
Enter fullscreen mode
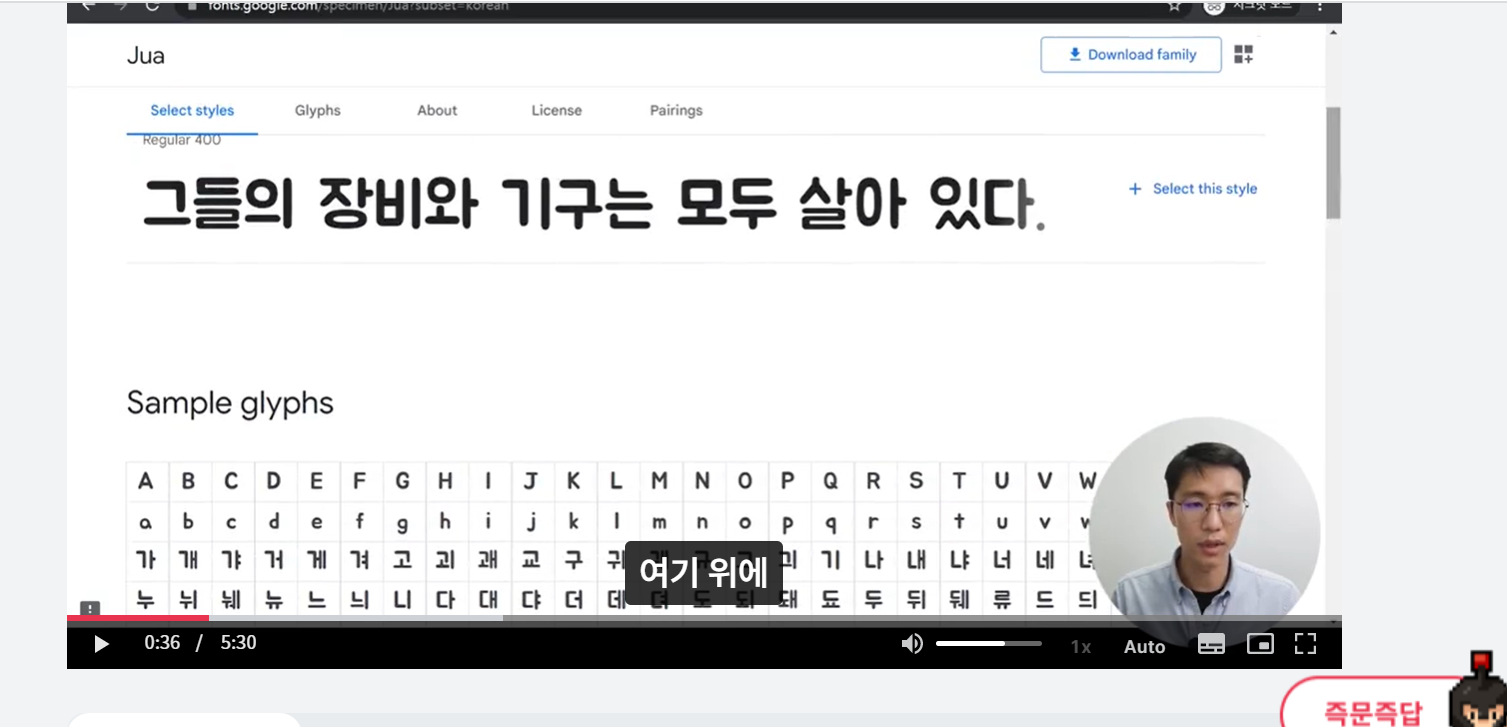point(1306,644)
